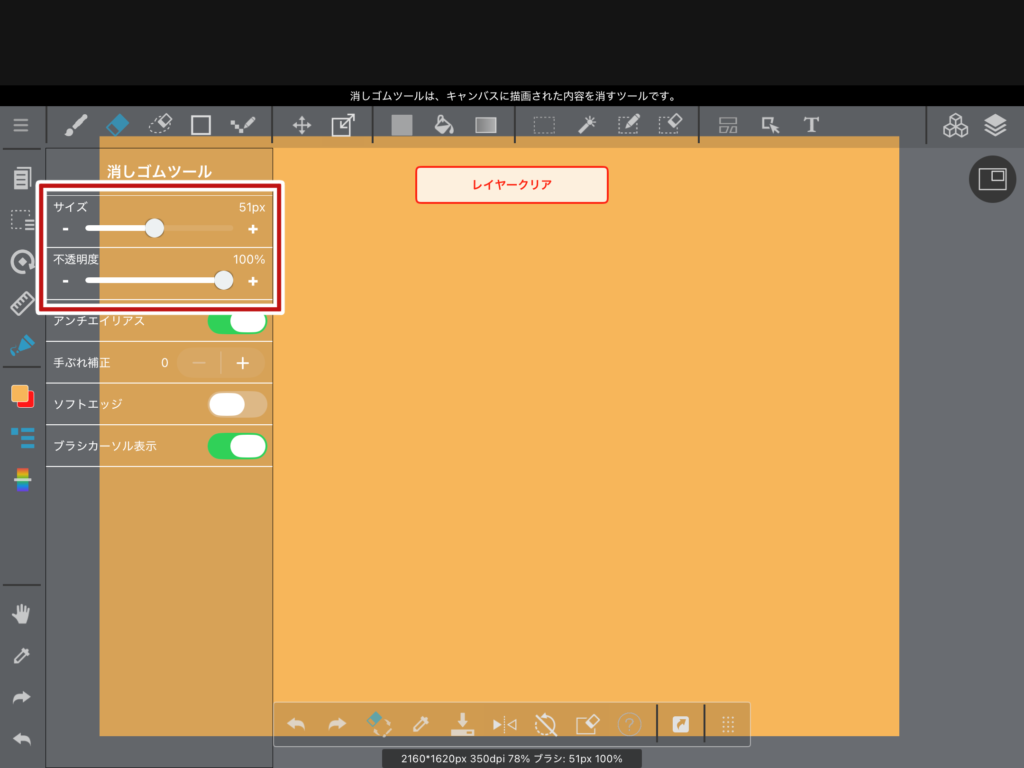Select the Hand pan tool
This screenshot has width=1024, height=768.
click(x=22, y=614)
